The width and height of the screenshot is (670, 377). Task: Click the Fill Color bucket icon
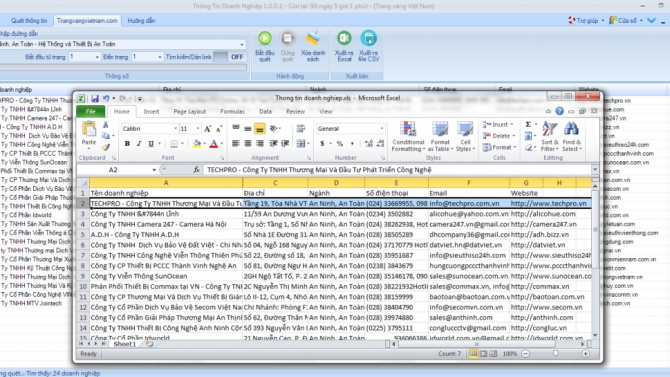(x=197, y=144)
